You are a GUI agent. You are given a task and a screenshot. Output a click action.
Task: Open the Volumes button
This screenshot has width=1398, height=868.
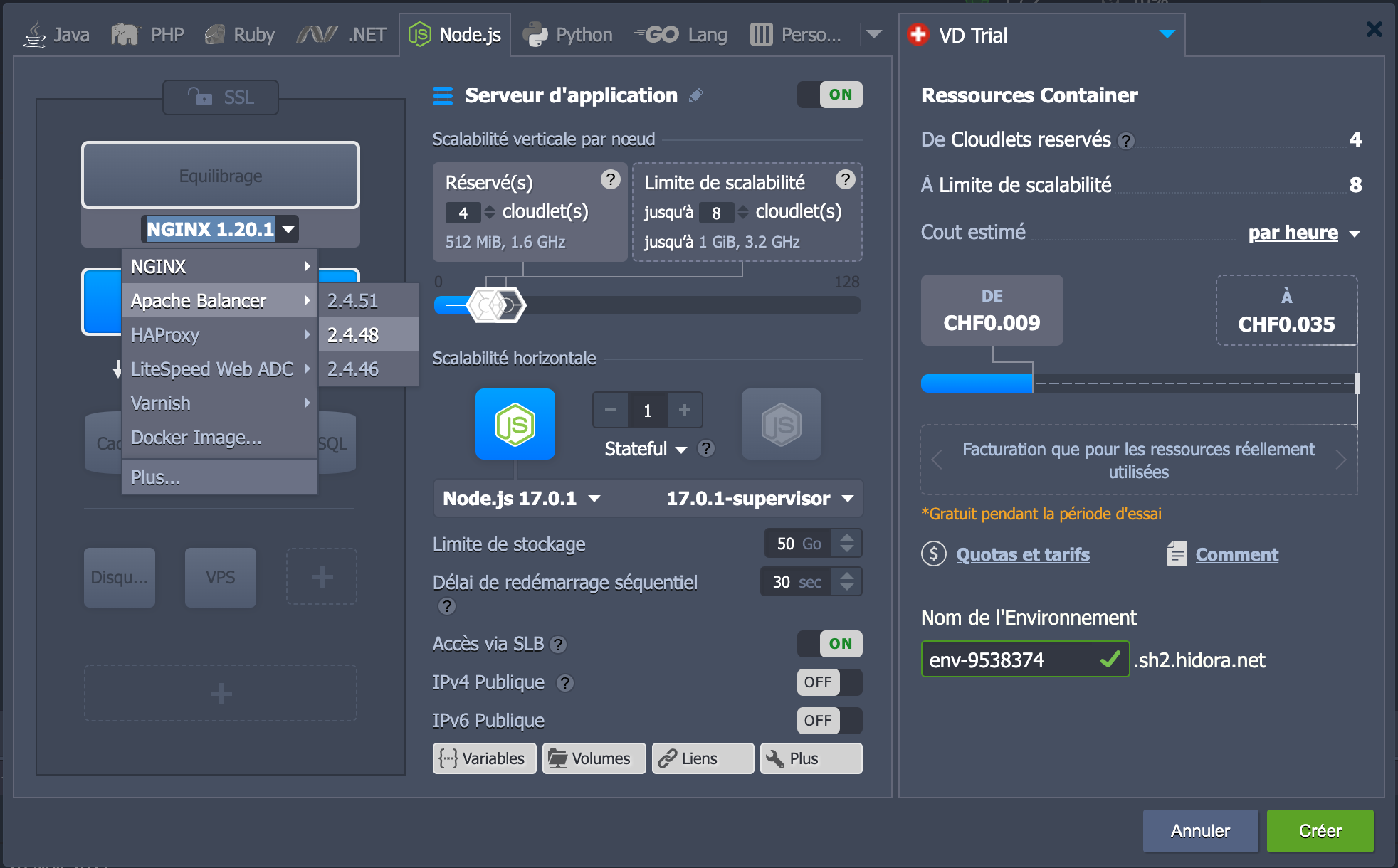point(594,758)
